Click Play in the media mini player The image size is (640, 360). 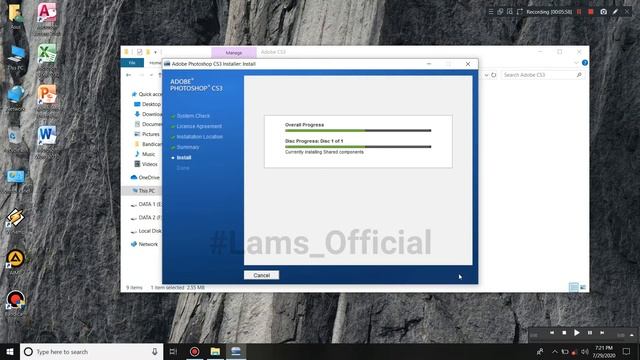pyautogui.click(x=577, y=333)
